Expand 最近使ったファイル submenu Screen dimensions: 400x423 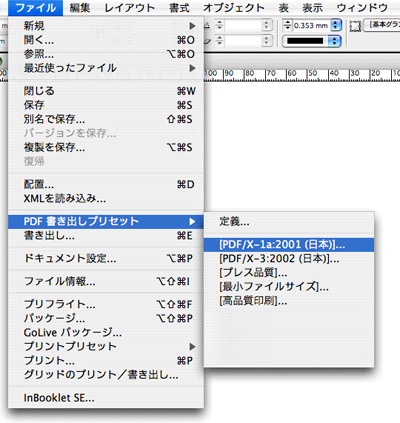106,68
